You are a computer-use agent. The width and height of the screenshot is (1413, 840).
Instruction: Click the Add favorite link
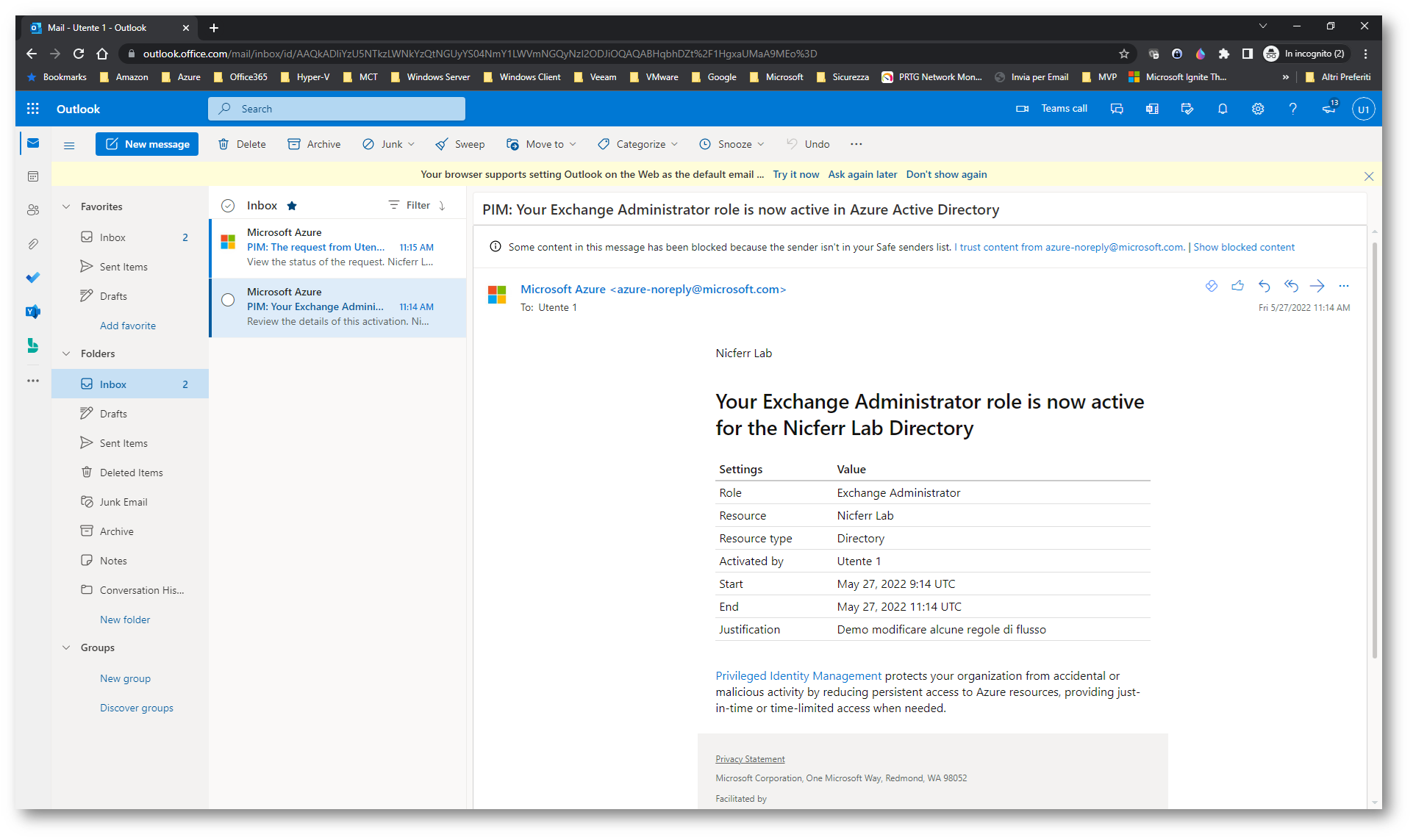(128, 326)
